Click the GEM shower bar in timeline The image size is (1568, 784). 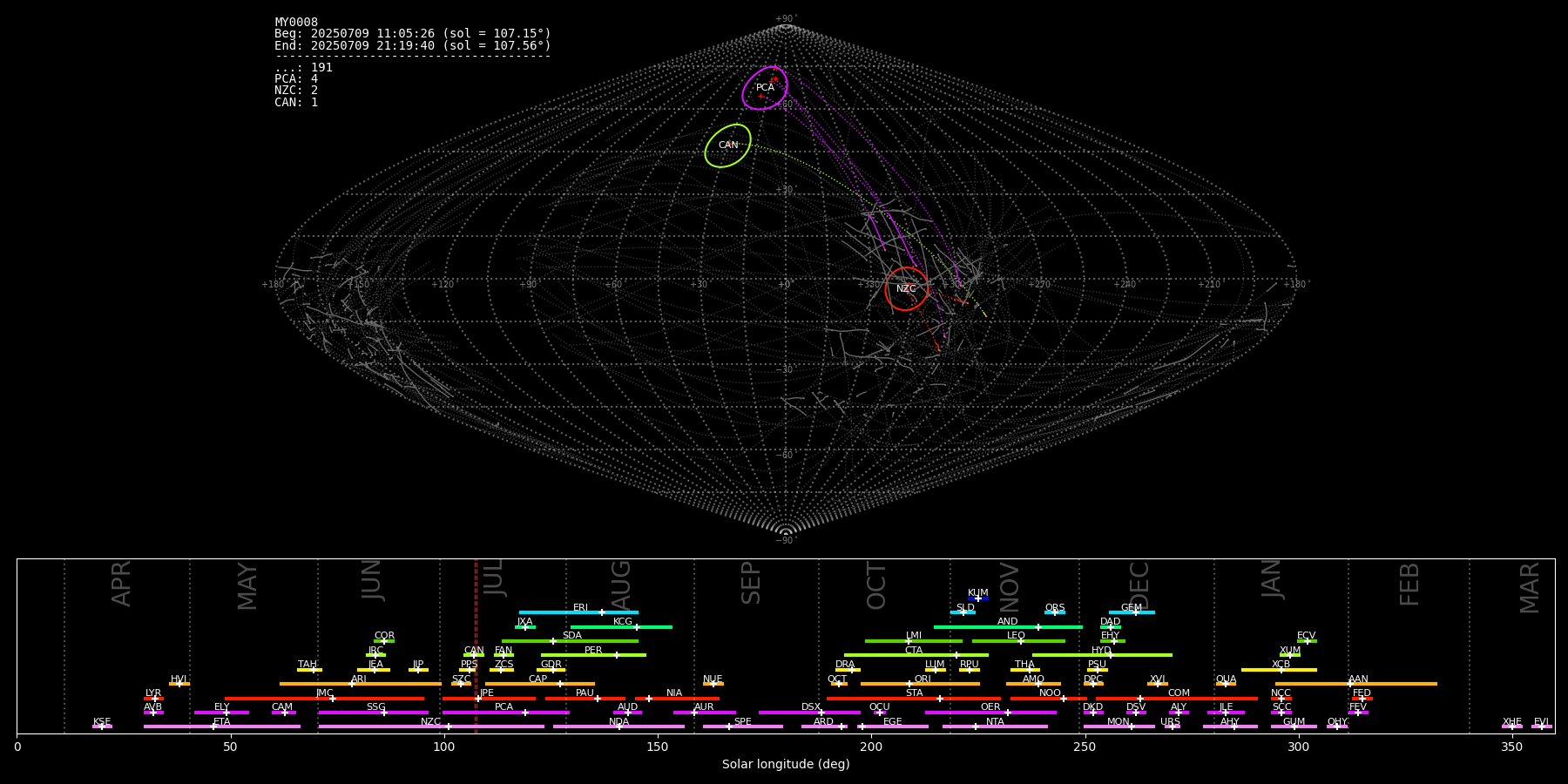click(1132, 612)
